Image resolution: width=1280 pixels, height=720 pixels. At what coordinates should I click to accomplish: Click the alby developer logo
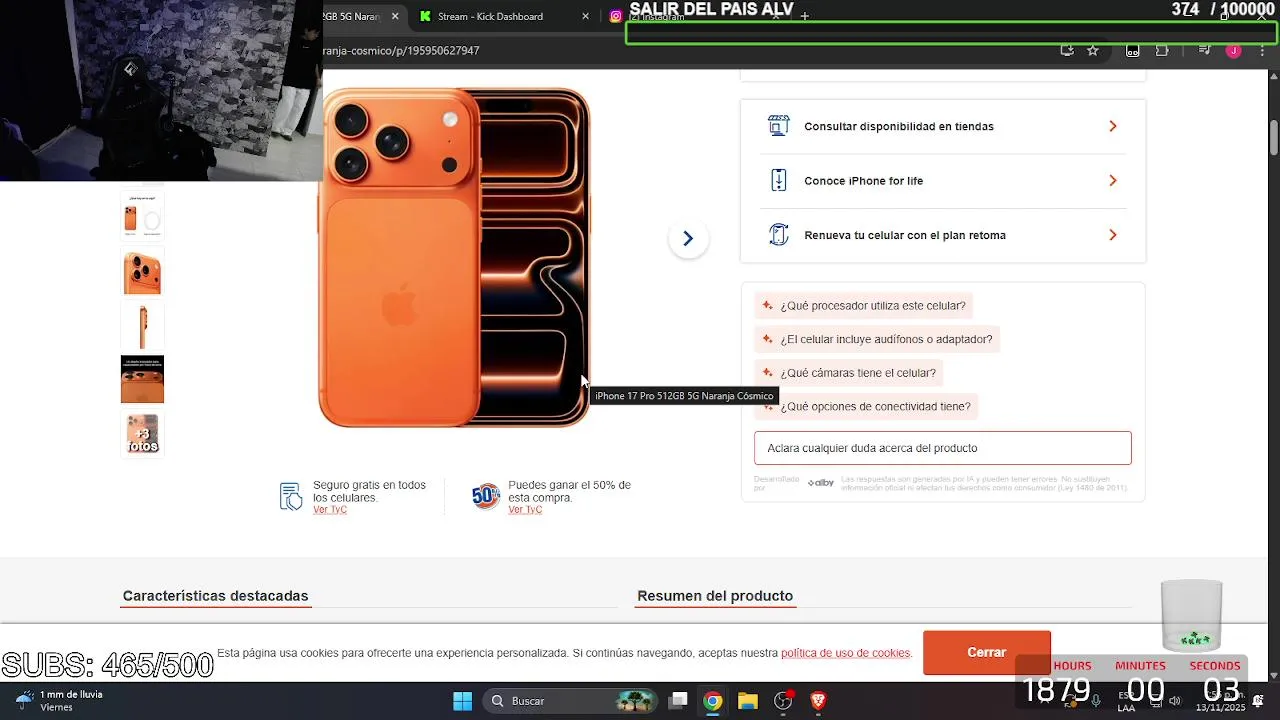pos(821,483)
